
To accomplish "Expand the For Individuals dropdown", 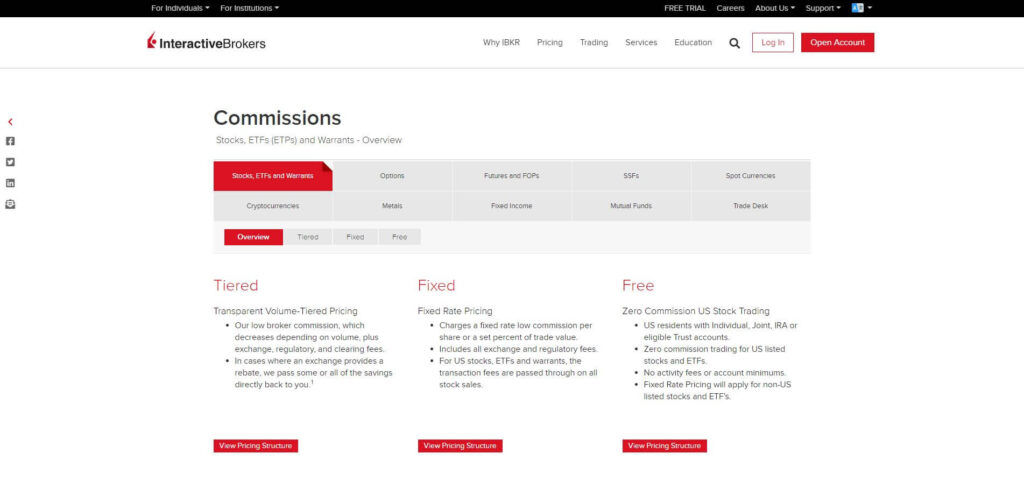I will [180, 8].
